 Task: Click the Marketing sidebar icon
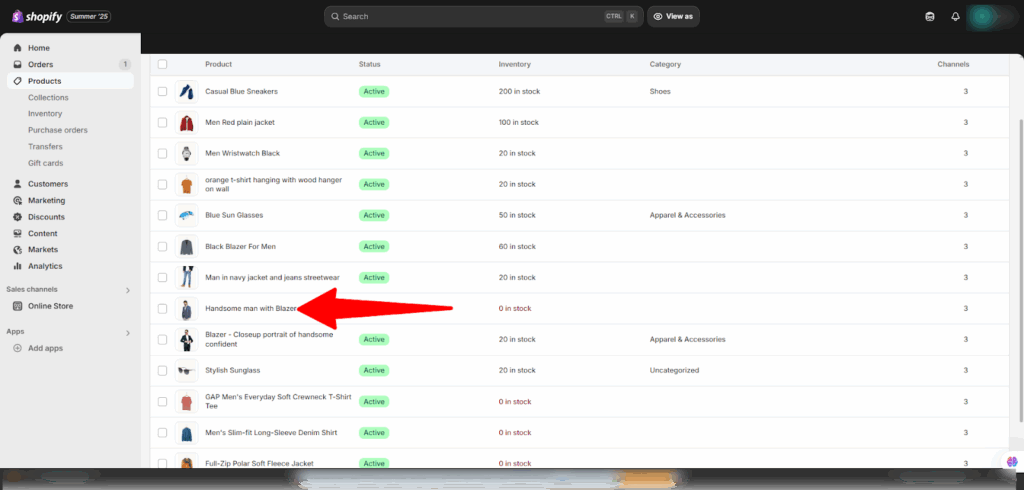point(18,200)
